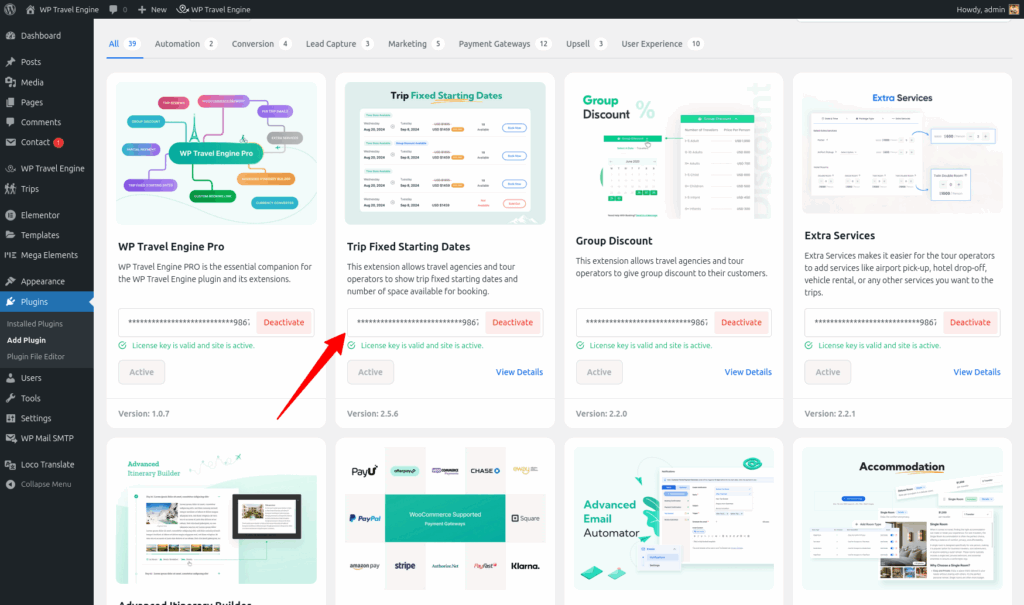The height and width of the screenshot is (605, 1024).
Task: Click the Users person icon
Action: pyautogui.click(x=10, y=378)
